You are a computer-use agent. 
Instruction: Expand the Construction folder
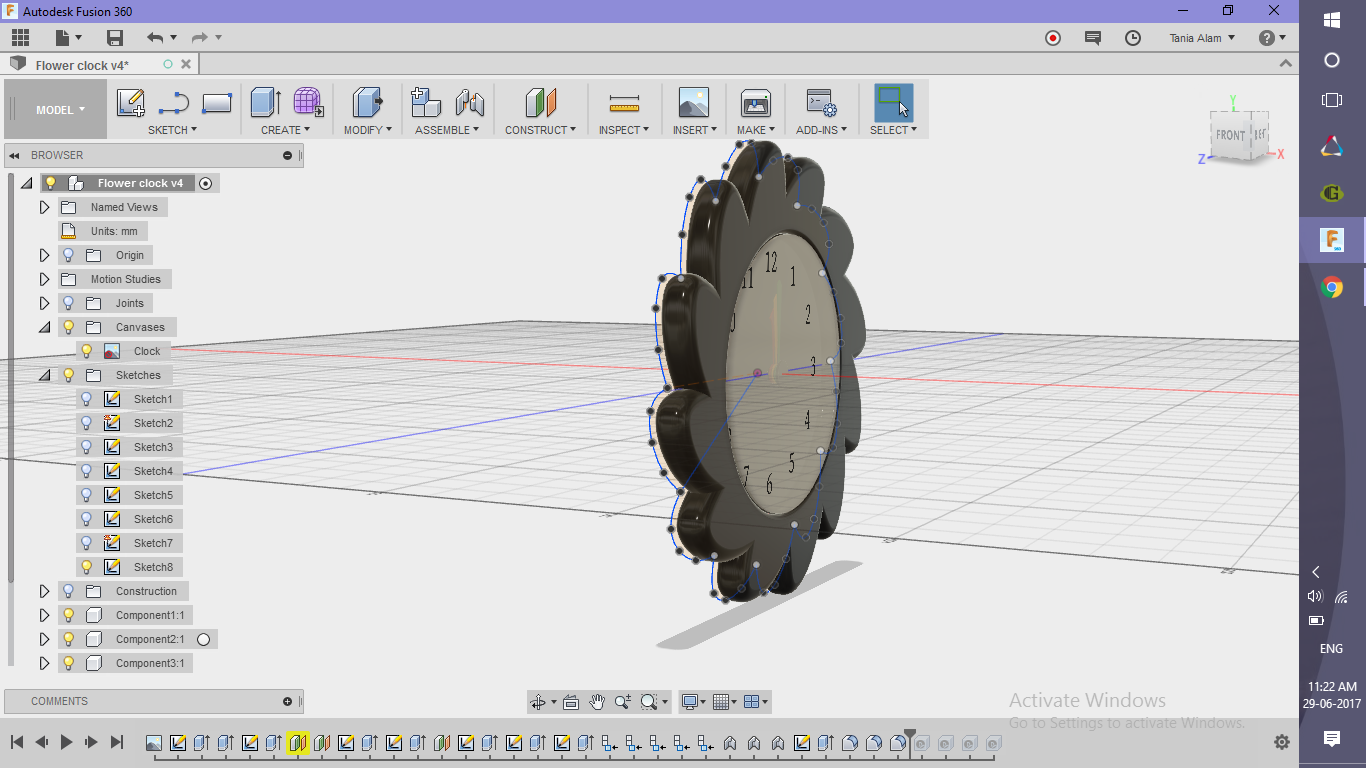pos(44,591)
